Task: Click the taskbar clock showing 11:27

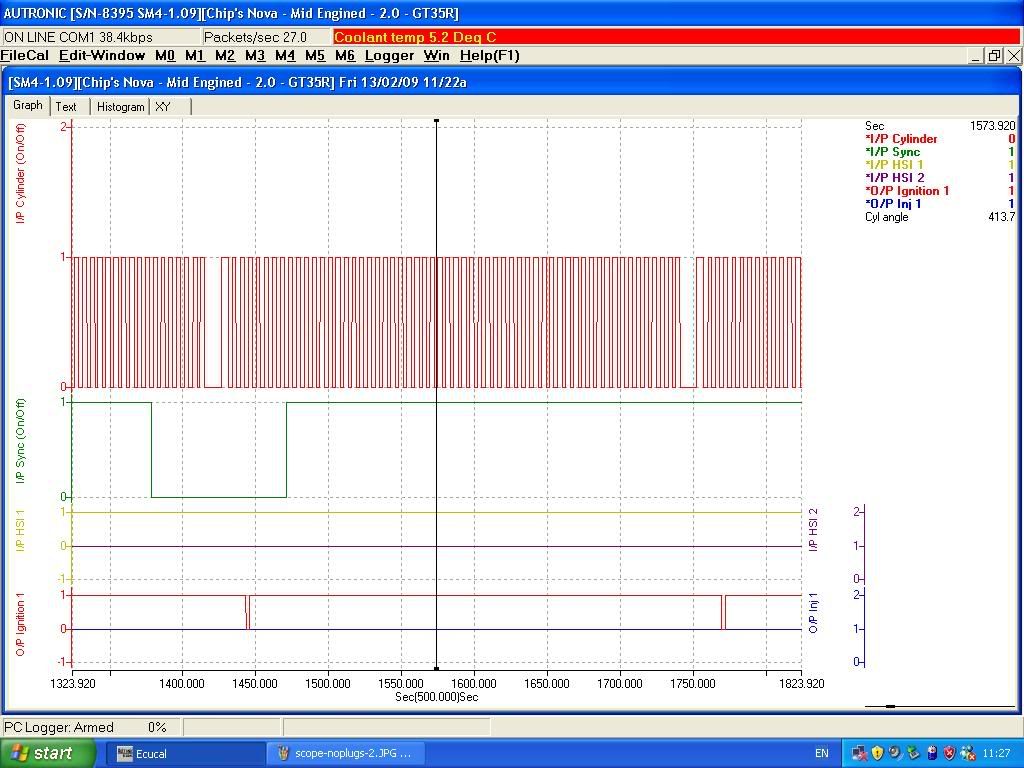Action: (x=995, y=754)
